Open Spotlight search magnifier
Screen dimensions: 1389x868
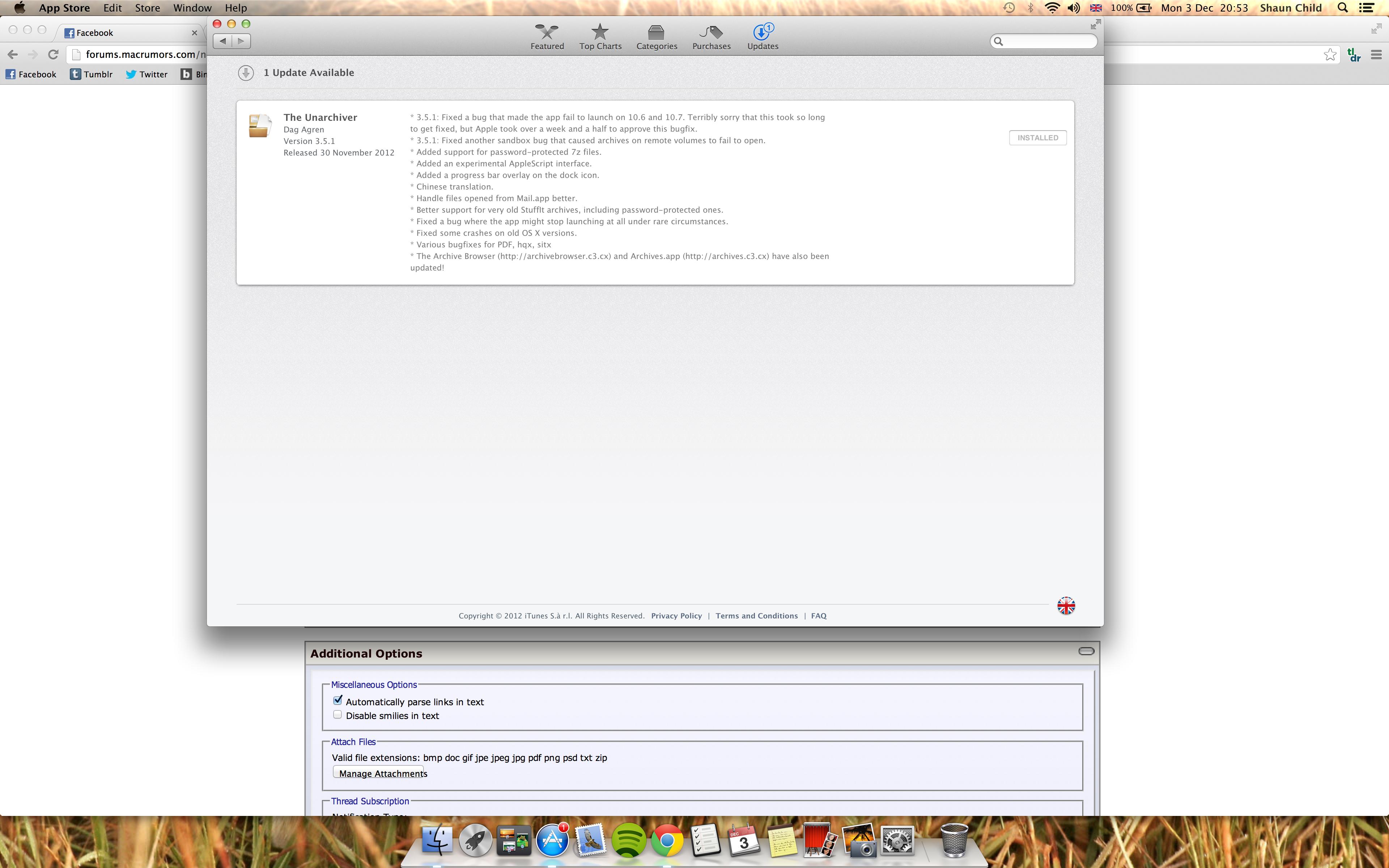point(1342,8)
